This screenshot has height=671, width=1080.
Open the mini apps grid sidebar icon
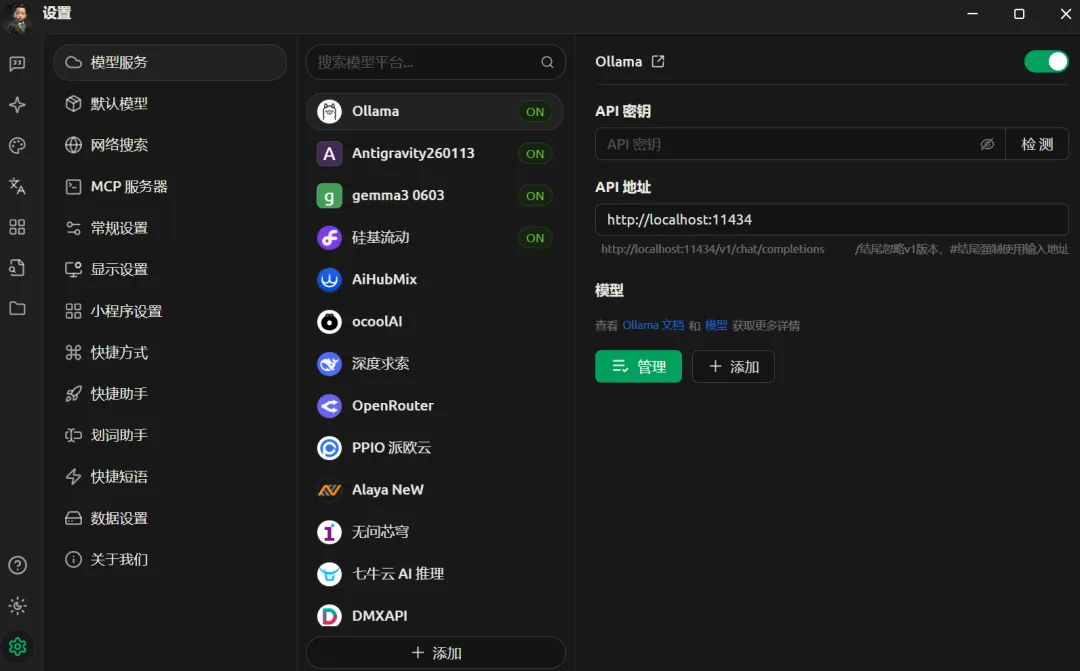pos(17,227)
